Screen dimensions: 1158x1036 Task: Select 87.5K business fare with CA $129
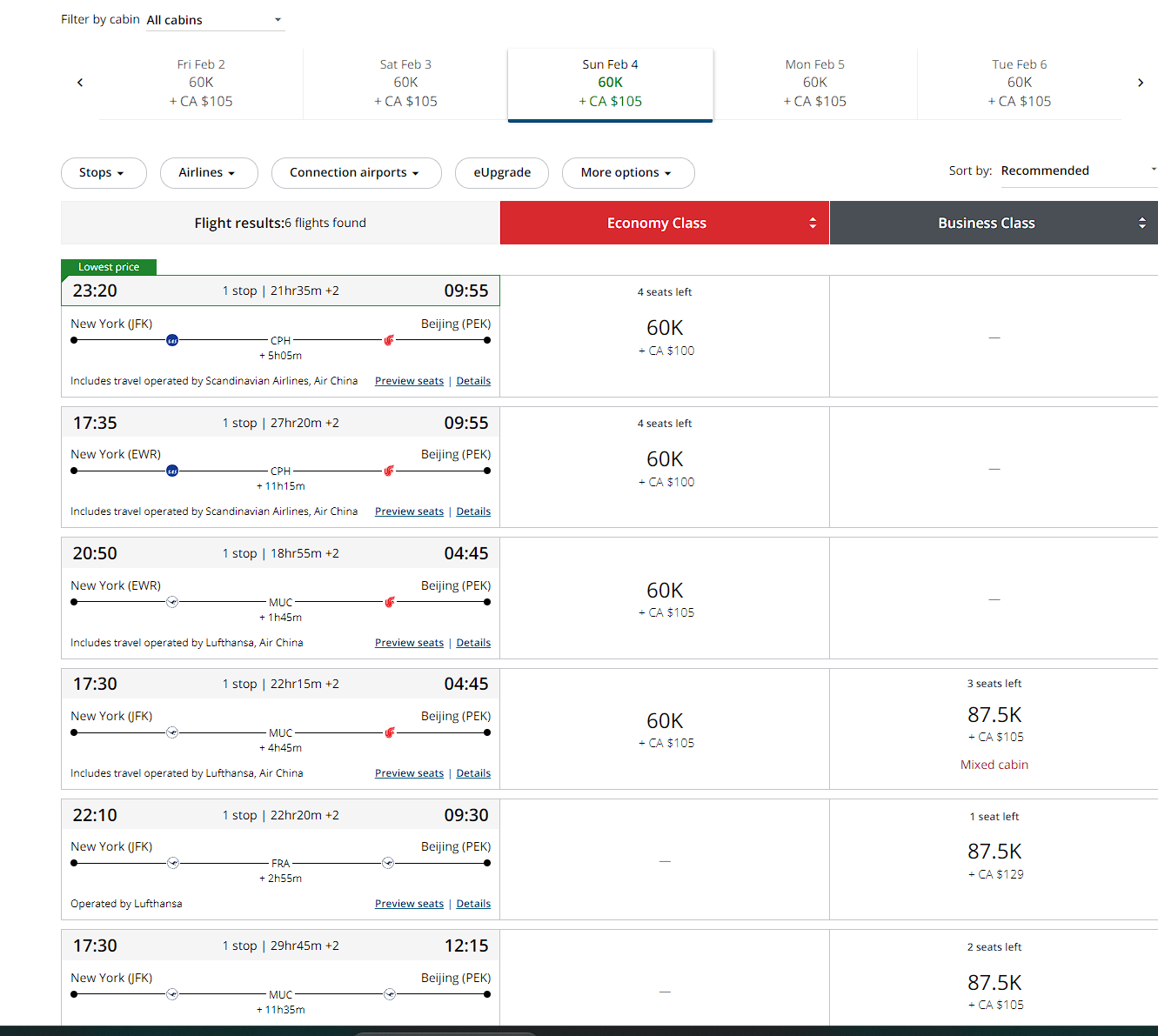click(x=994, y=859)
